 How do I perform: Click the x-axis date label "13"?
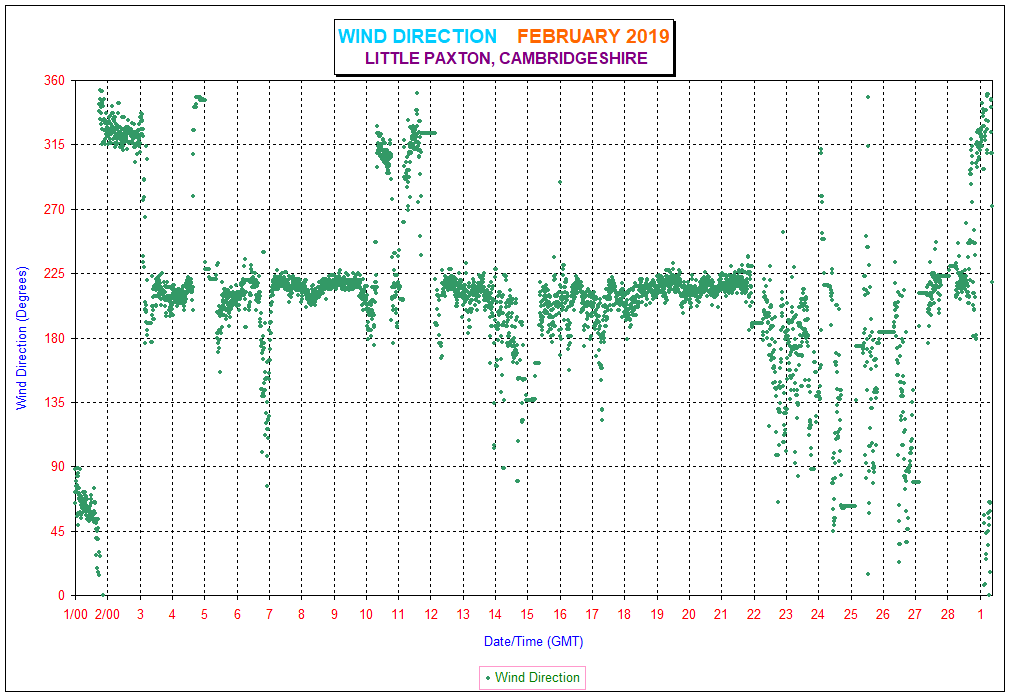pyautogui.click(x=463, y=614)
